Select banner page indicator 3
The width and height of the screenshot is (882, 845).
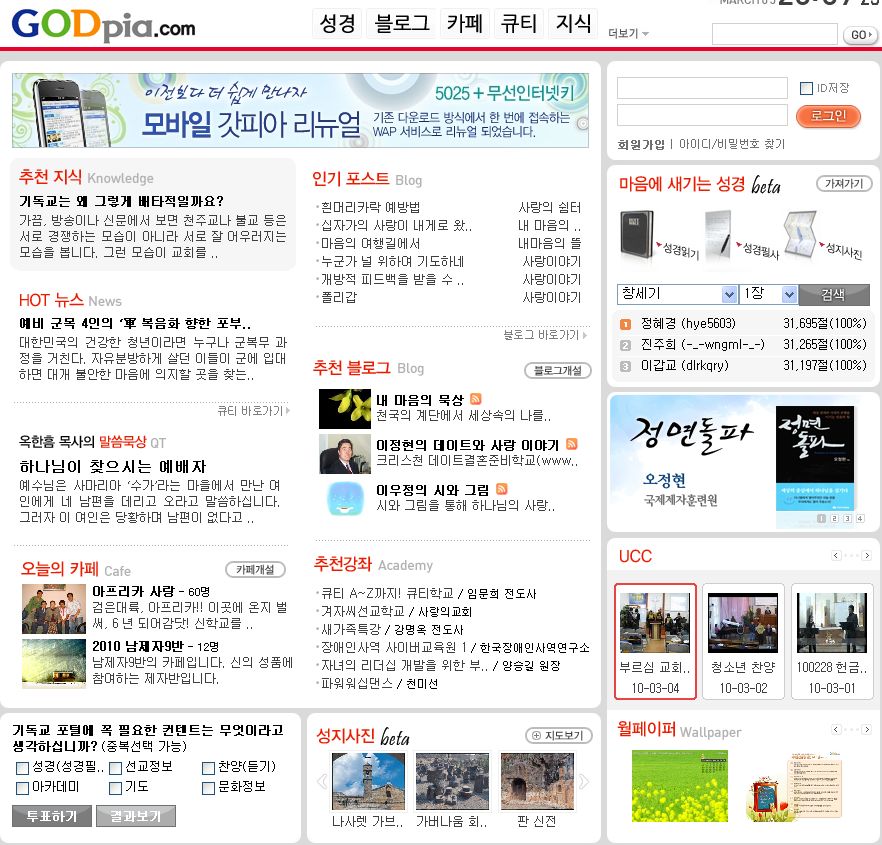pos(846,518)
